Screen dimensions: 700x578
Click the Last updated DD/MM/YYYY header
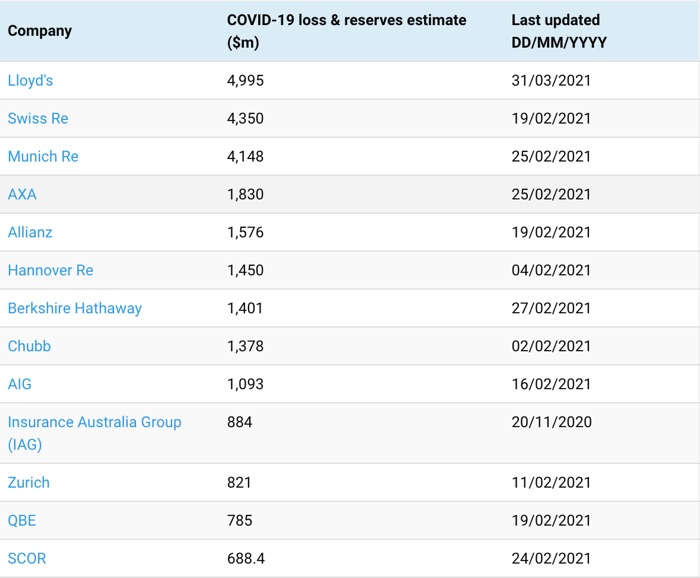point(559,31)
